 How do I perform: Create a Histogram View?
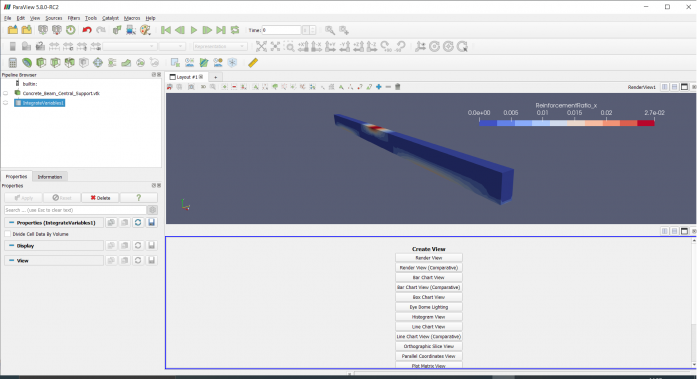pos(429,317)
